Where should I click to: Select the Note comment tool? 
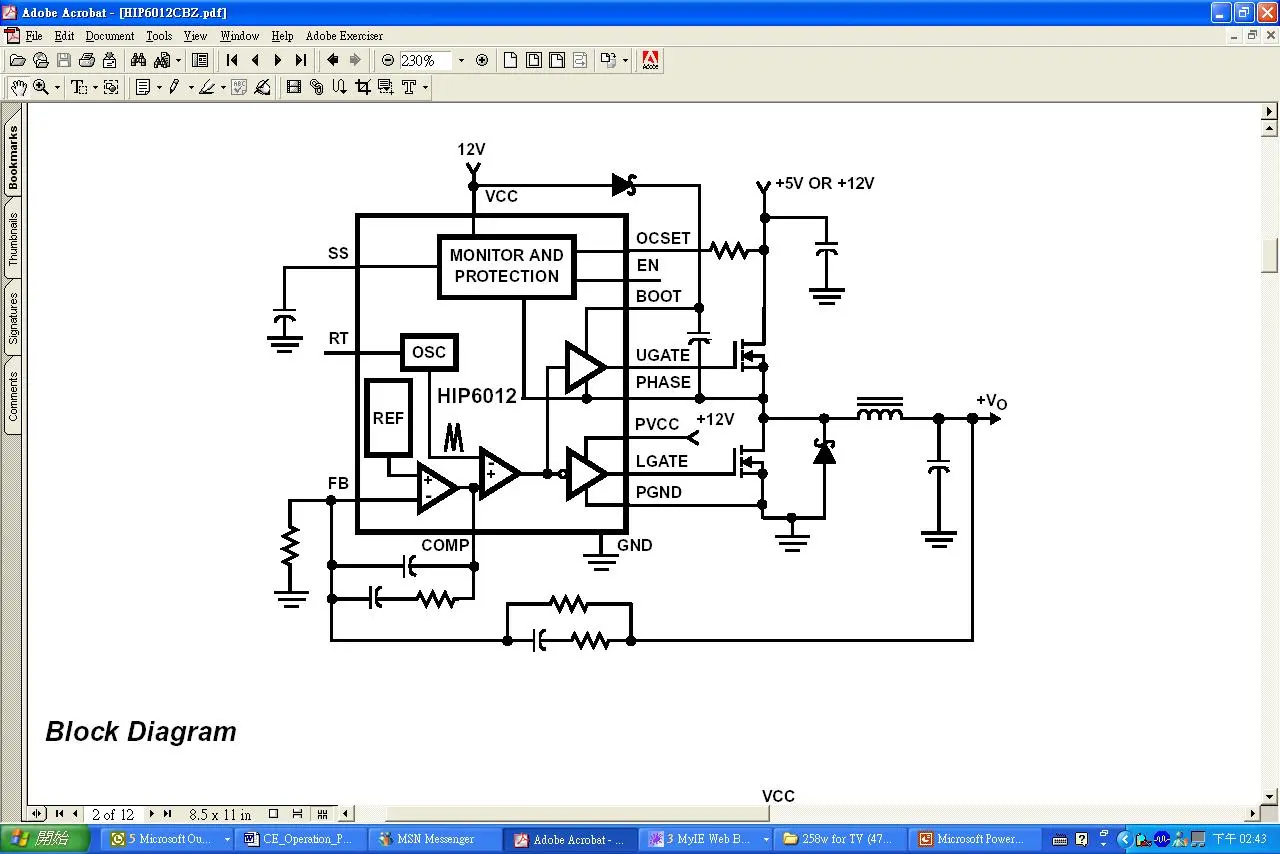(143, 87)
